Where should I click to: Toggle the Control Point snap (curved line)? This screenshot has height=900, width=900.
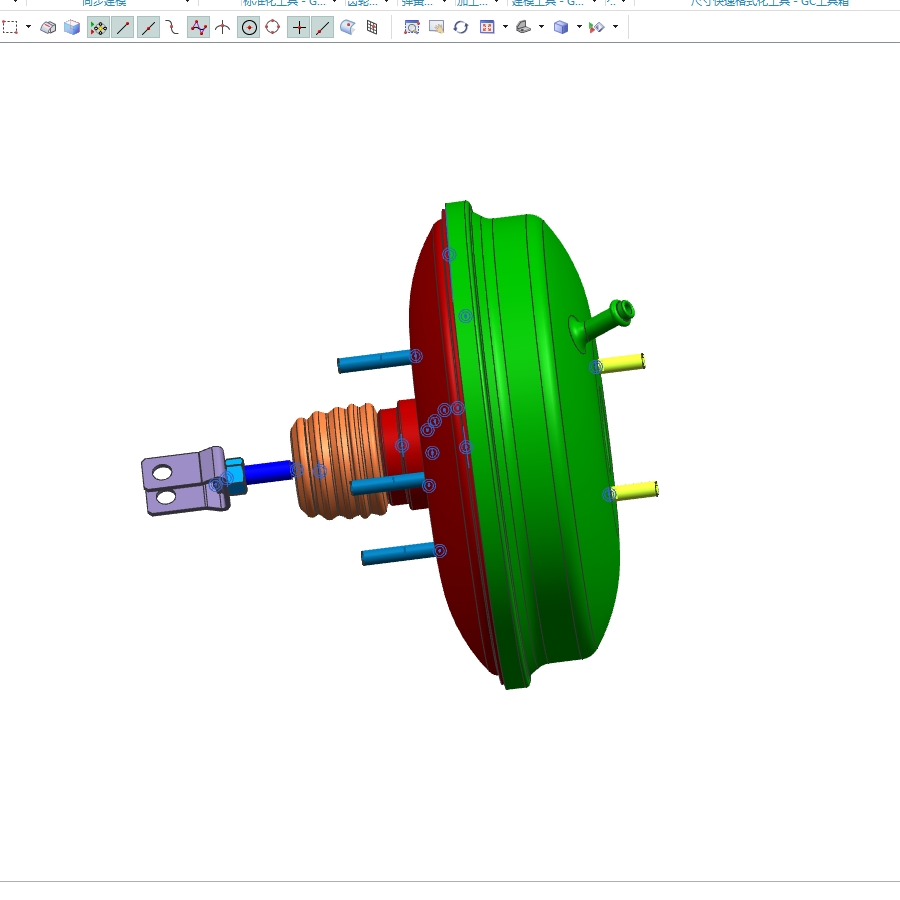172,27
